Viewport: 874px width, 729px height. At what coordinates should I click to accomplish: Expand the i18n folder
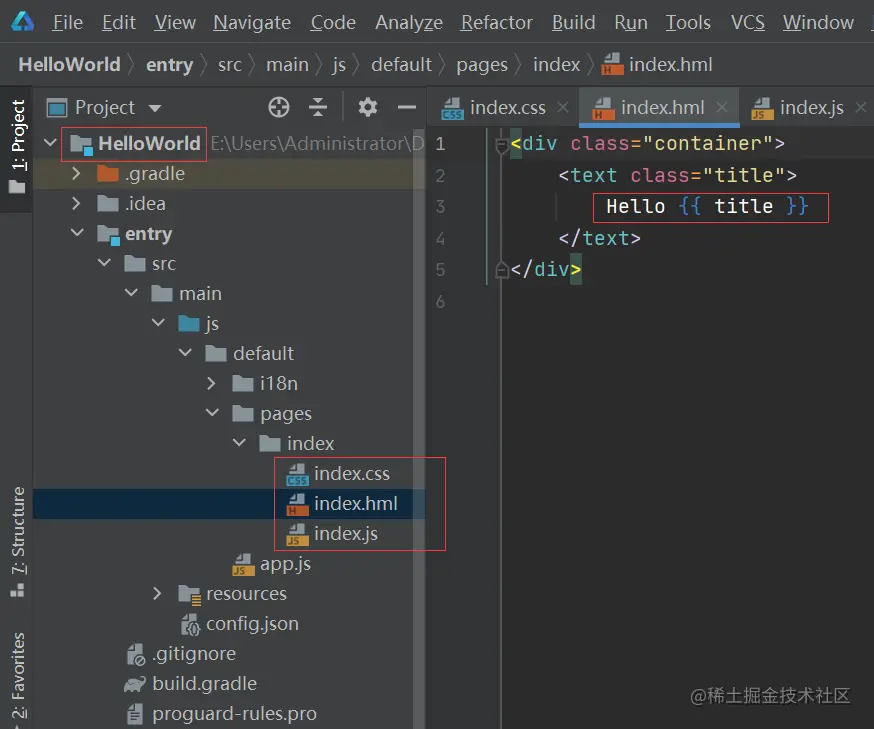coord(211,383)
